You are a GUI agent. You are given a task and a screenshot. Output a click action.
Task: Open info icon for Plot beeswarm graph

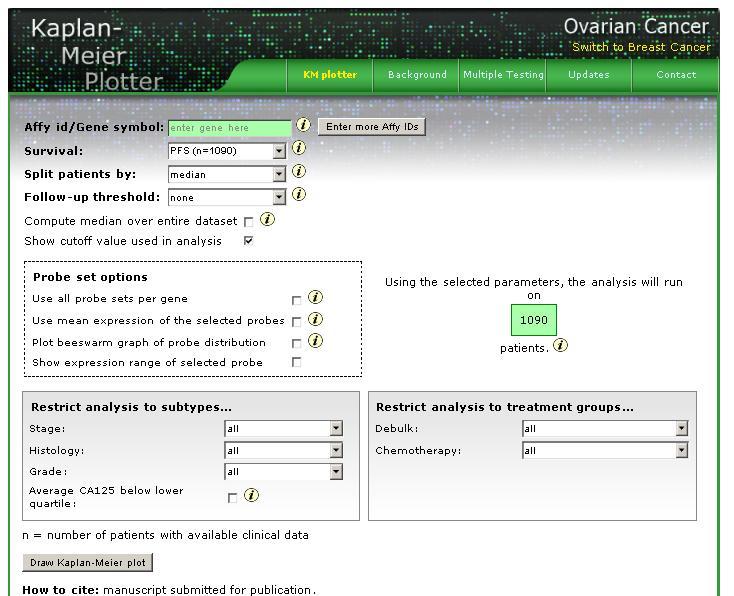[315, 340]
